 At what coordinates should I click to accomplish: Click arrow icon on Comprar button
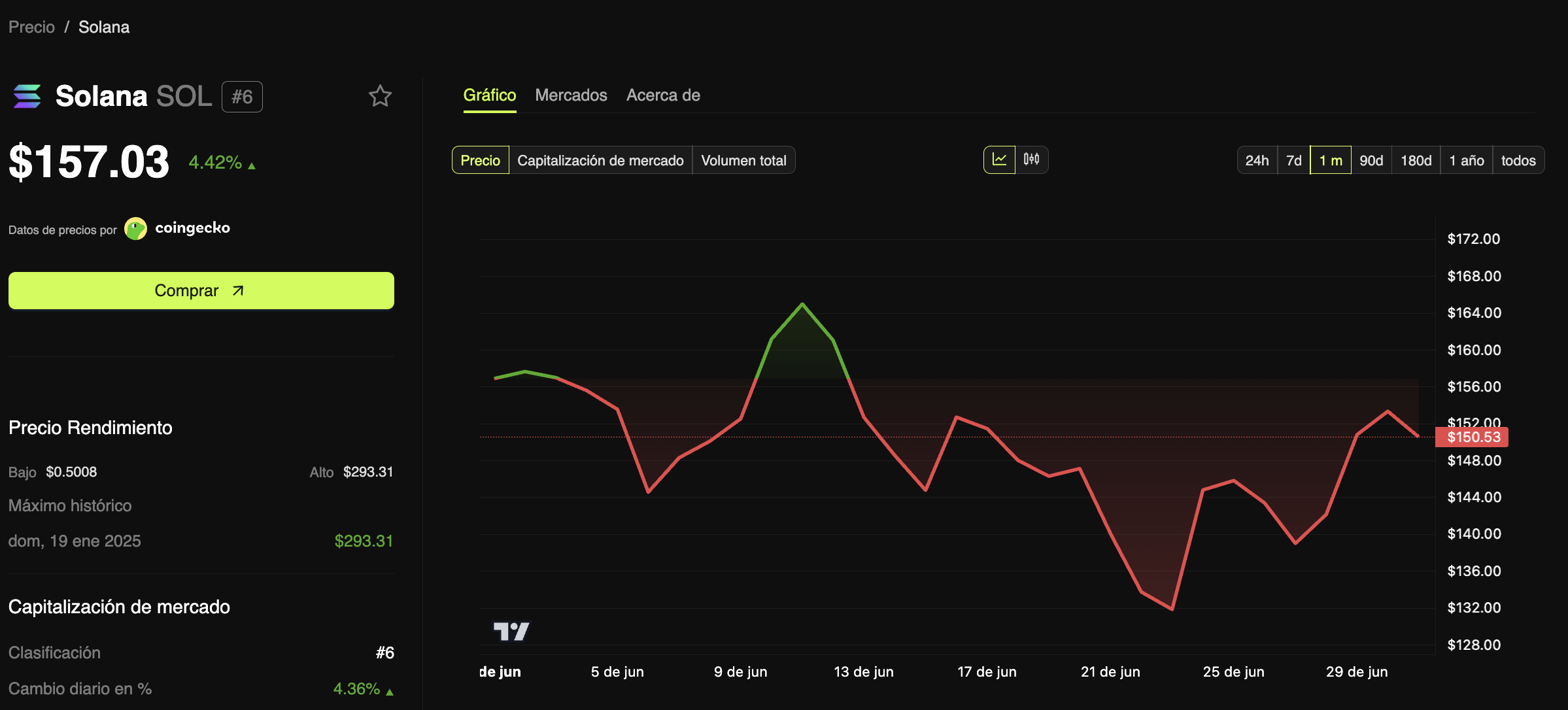(x=238, y=290)
